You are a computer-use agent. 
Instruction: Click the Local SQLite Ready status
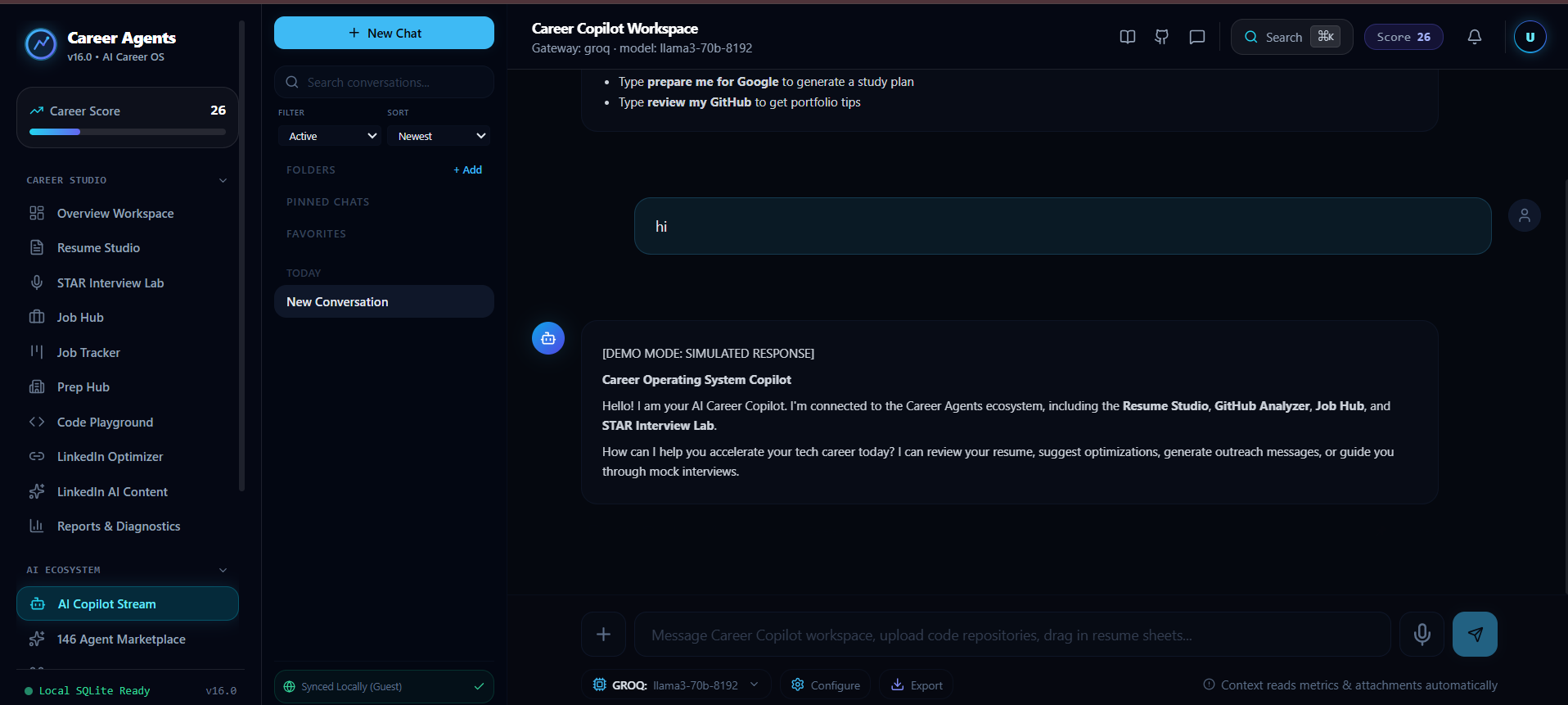pyautogui.click(x=88, y=690)
